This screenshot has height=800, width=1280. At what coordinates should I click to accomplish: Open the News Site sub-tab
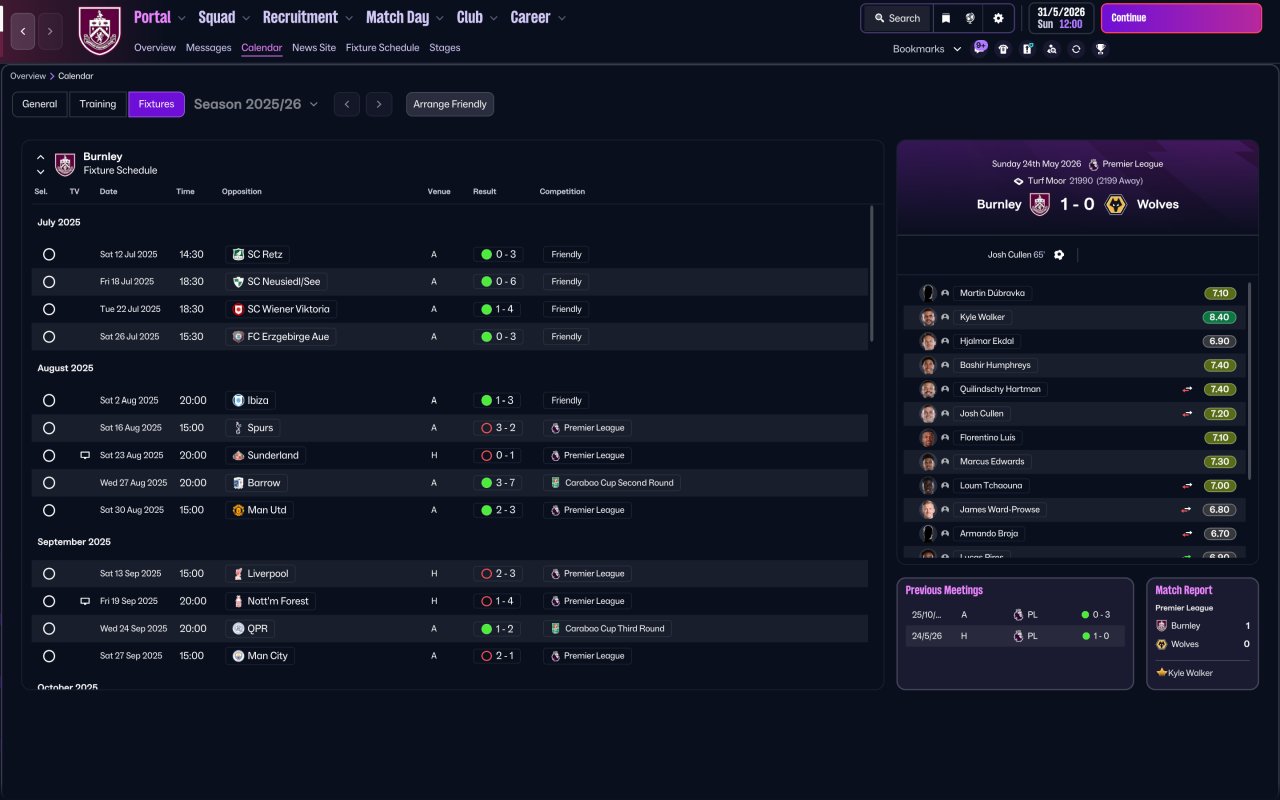(x=314, y=48)
